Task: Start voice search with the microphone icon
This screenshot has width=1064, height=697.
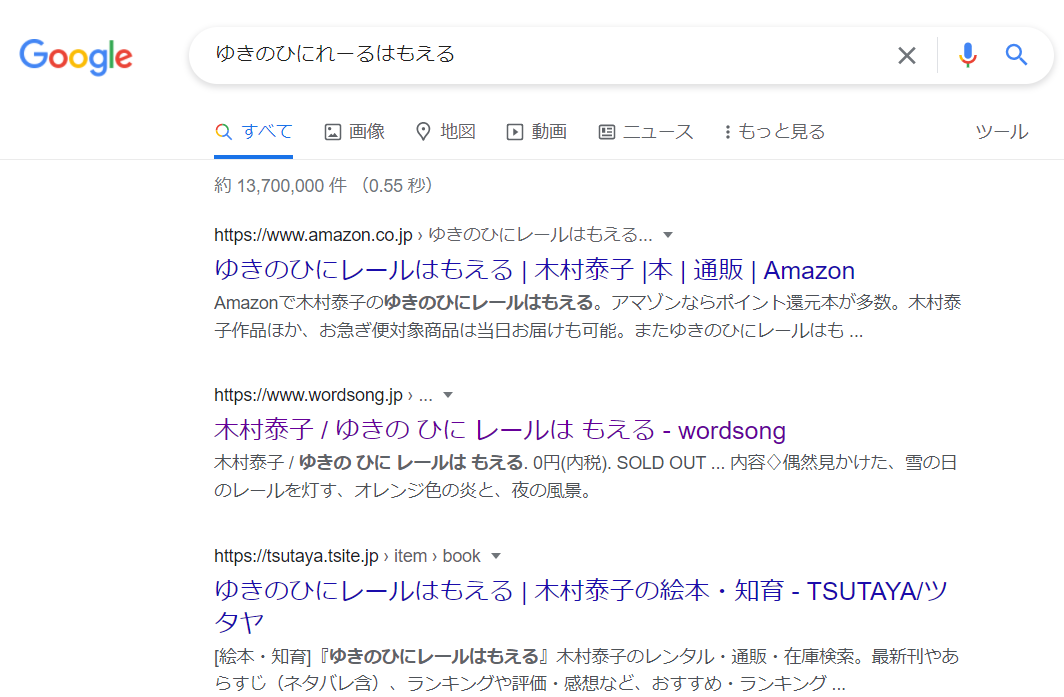Action: click(968, 55)
